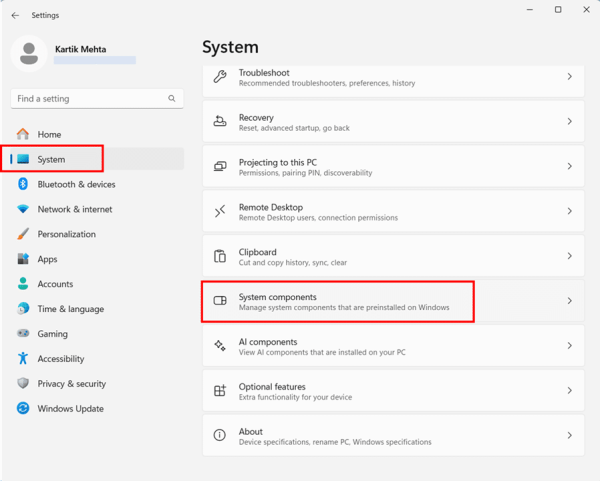Click the Projecting to this PC icon
Image resolution: width=600 pixels, height=481 pixels.
tap(220, 166)
